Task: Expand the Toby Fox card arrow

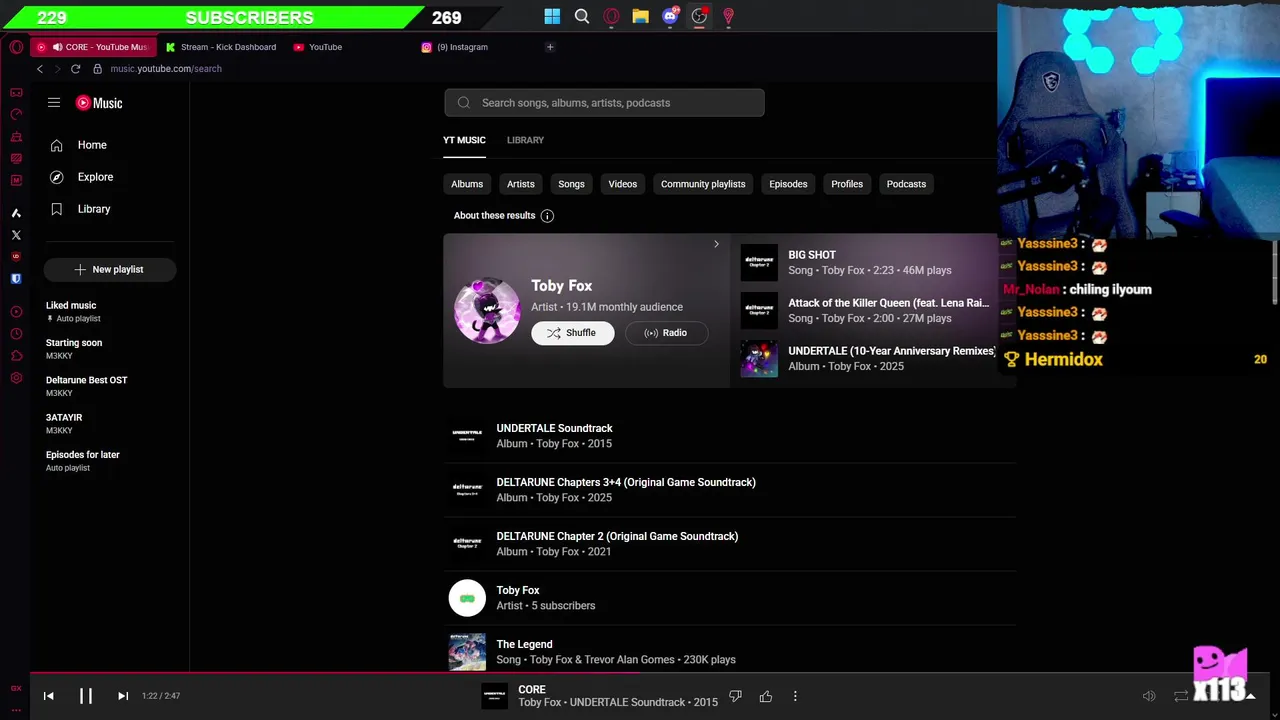Action: tap(716, 244)
